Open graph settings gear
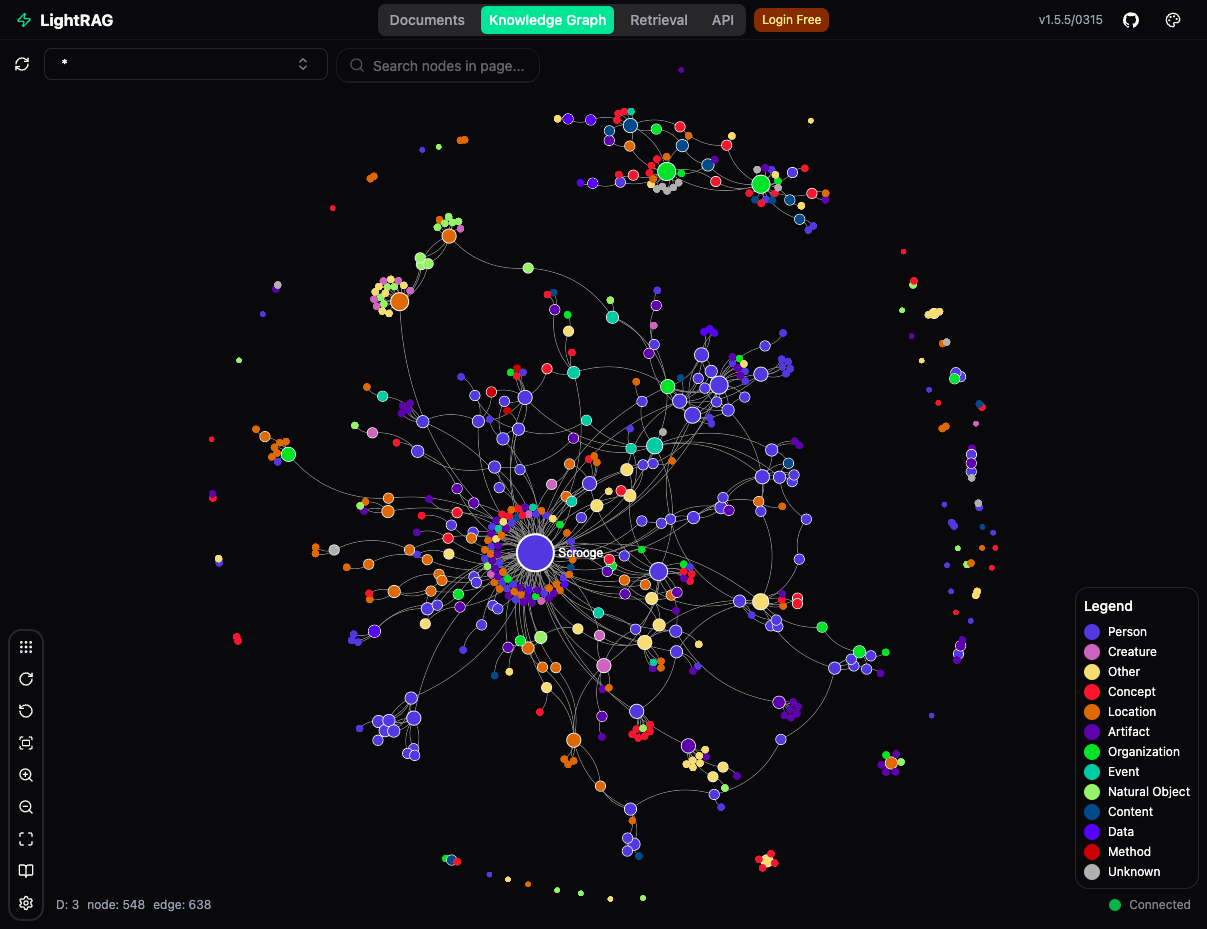Viewport: 1207px width, 929px height. point(26,903)
